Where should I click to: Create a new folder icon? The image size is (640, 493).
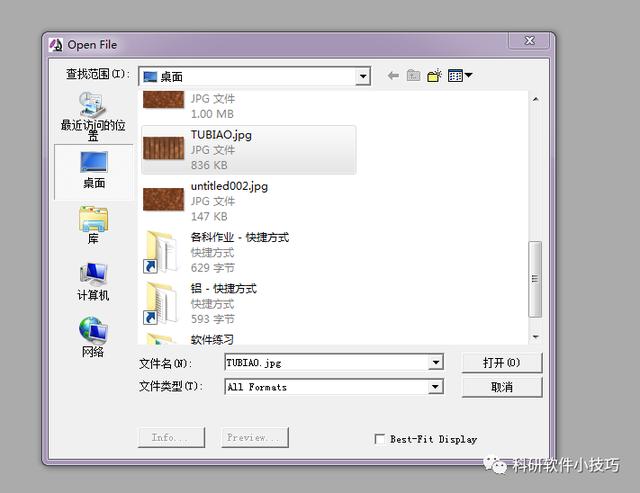(434, 76)
